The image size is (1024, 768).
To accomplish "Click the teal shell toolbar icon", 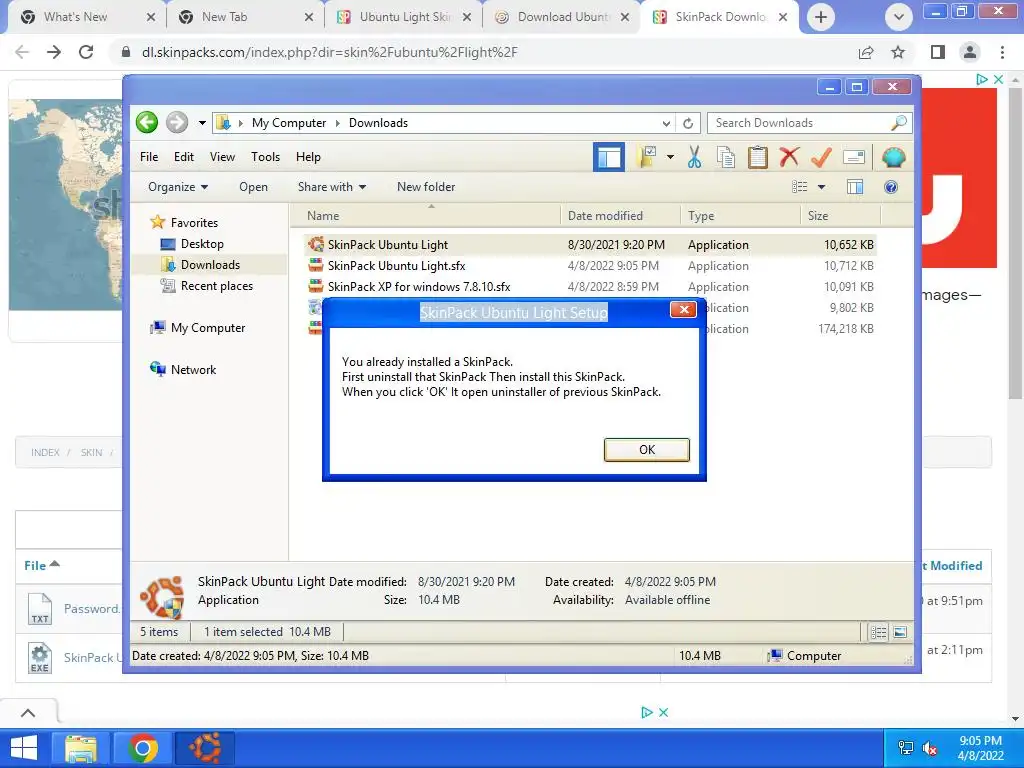I will [x=893, y=157].
